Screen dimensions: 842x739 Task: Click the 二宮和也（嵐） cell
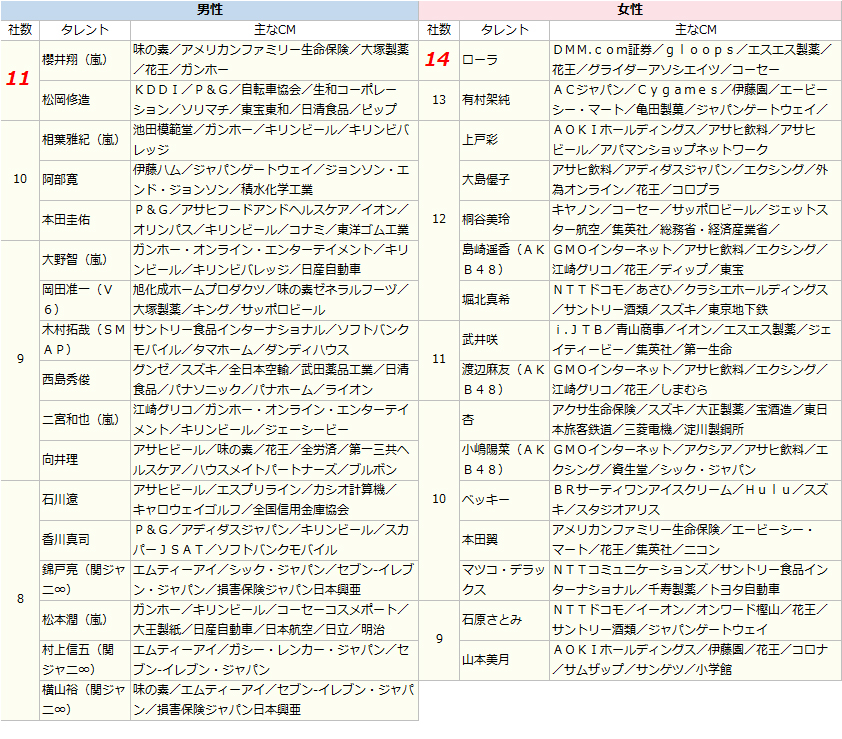click(x=85, y=420)
